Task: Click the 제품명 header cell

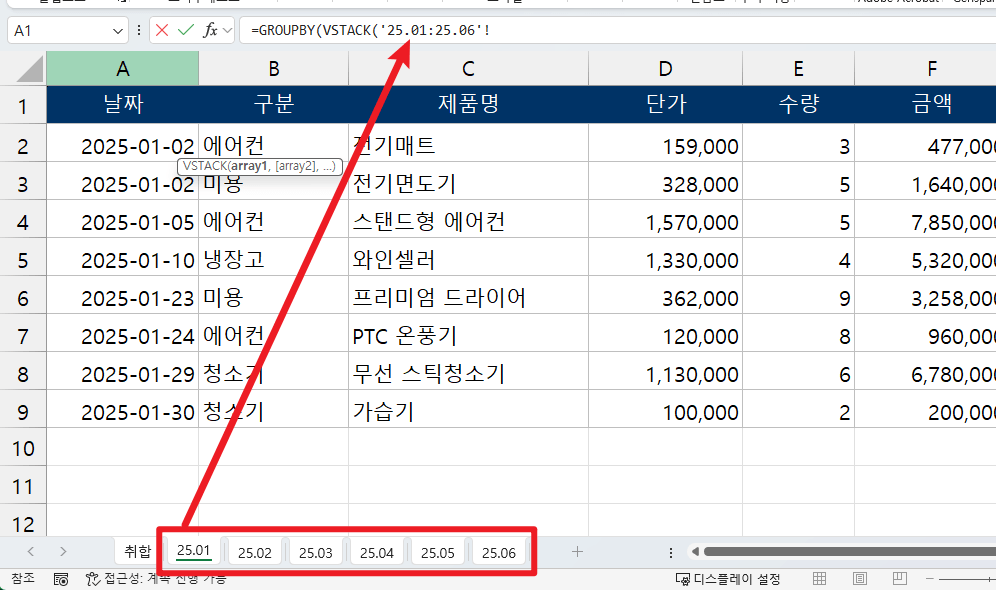Action: tap(468, 104)
